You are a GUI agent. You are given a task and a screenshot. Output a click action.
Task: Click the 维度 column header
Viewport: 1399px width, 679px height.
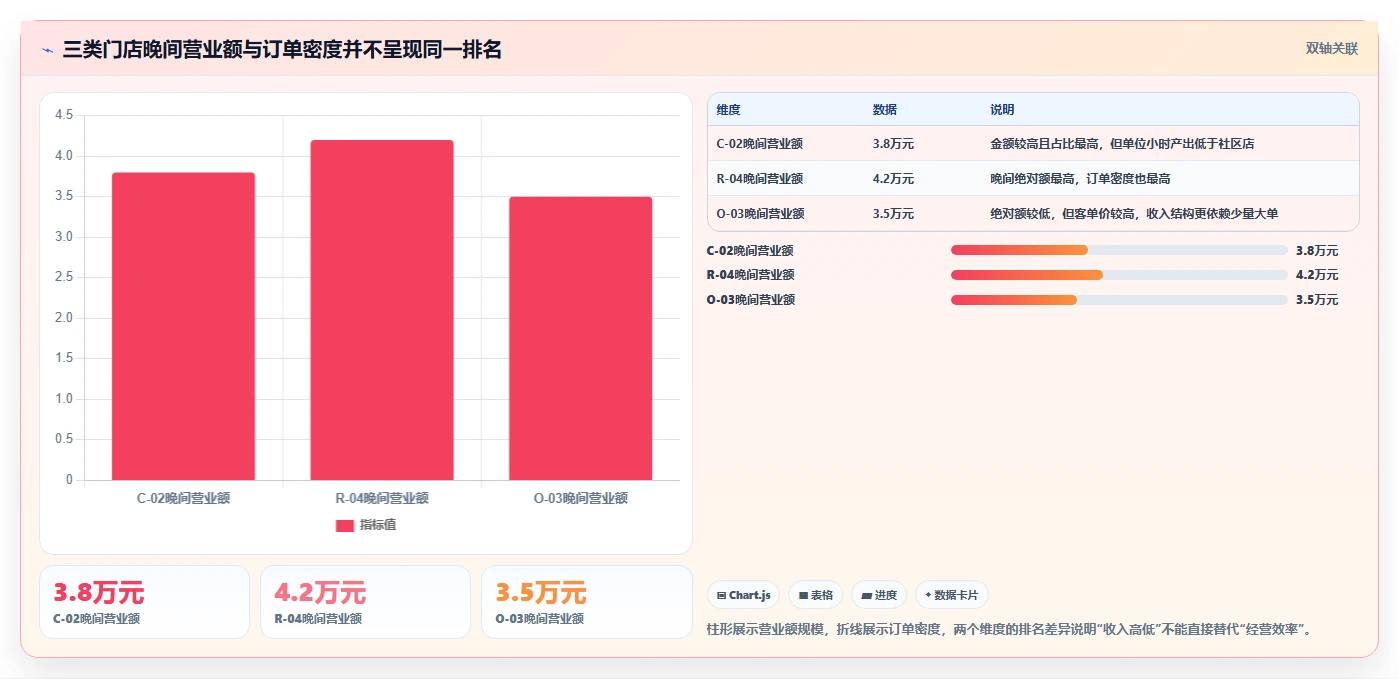click(729, 110)
